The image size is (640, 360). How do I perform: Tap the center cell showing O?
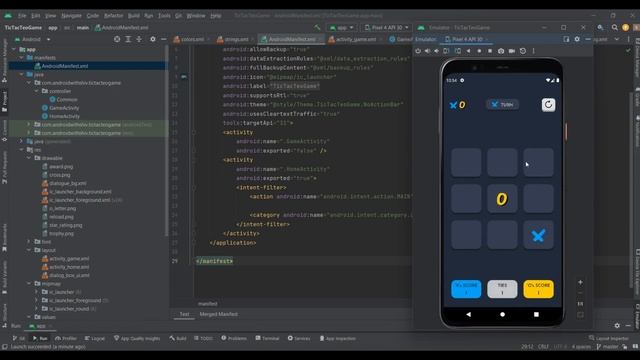(x=502, y=199)
